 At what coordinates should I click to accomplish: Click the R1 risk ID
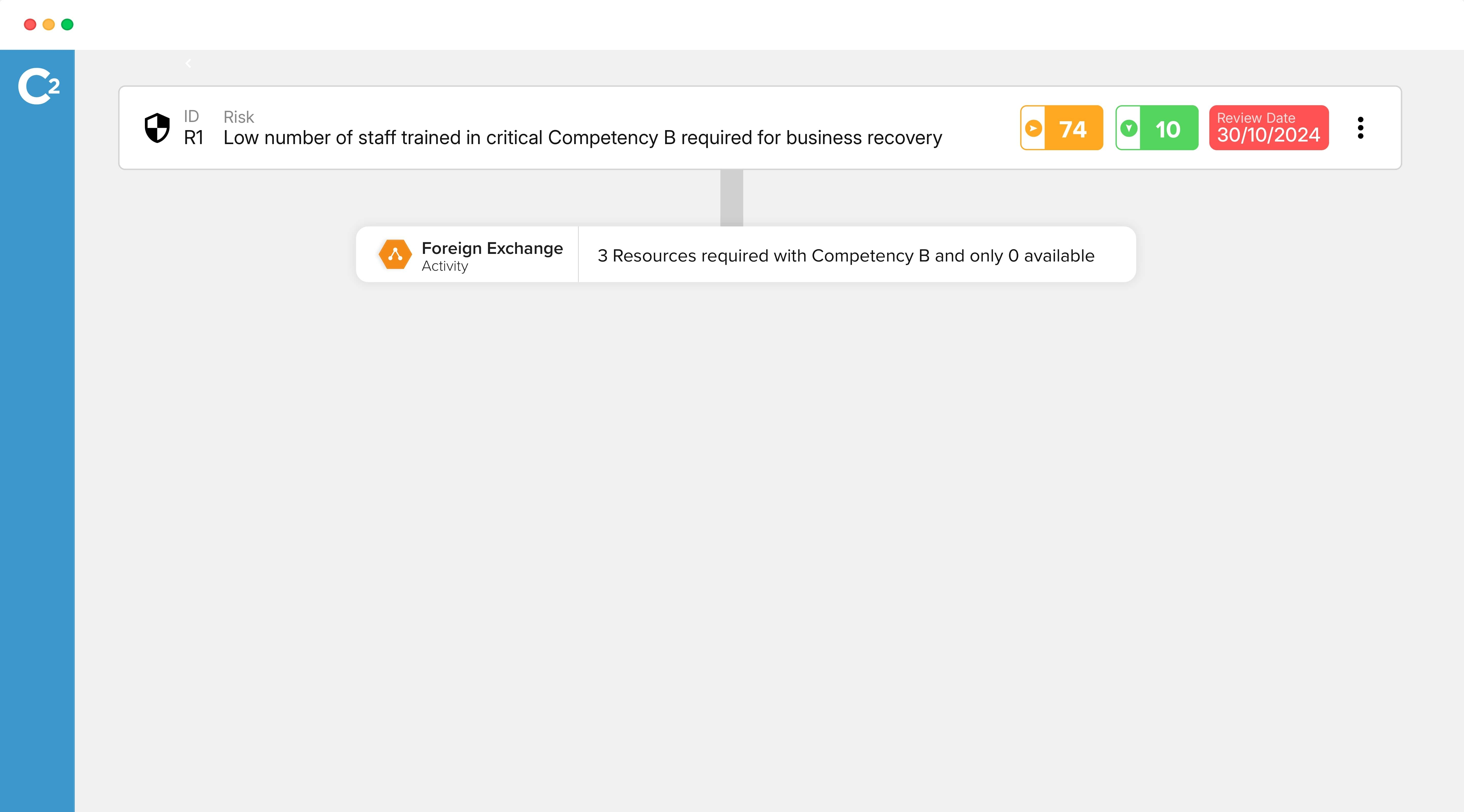tap(194, 137)
